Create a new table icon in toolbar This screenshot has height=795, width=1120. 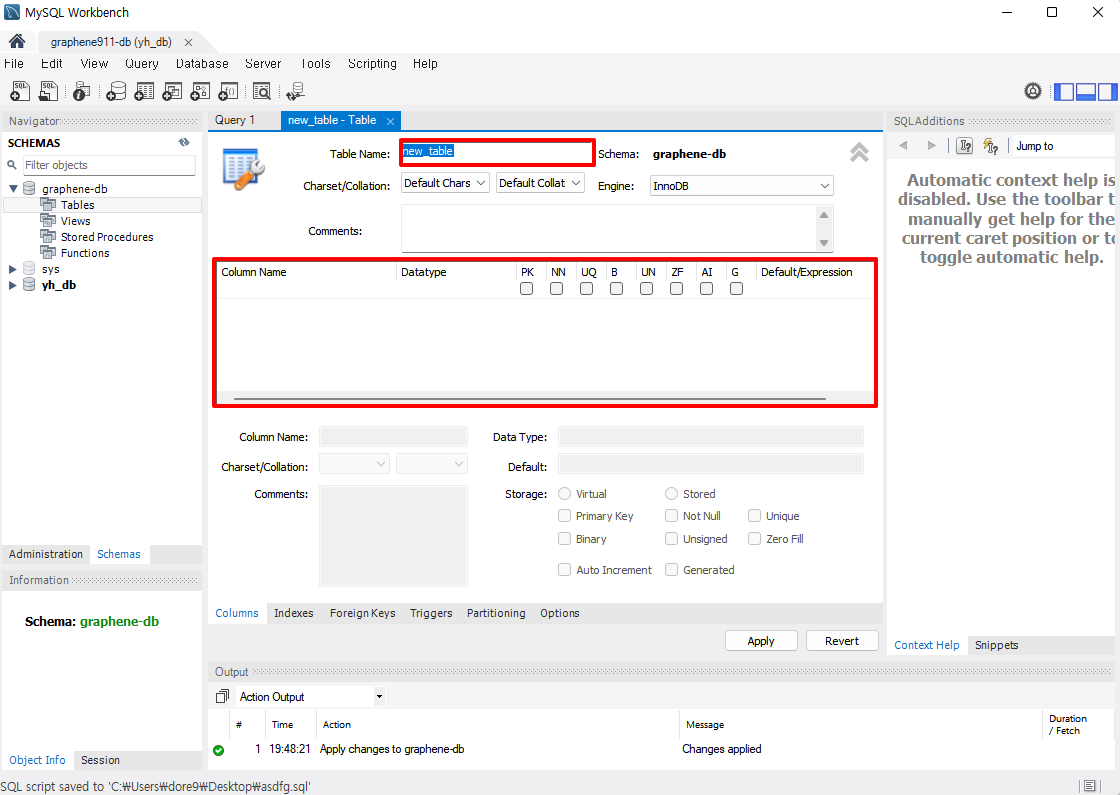[144, 91]
